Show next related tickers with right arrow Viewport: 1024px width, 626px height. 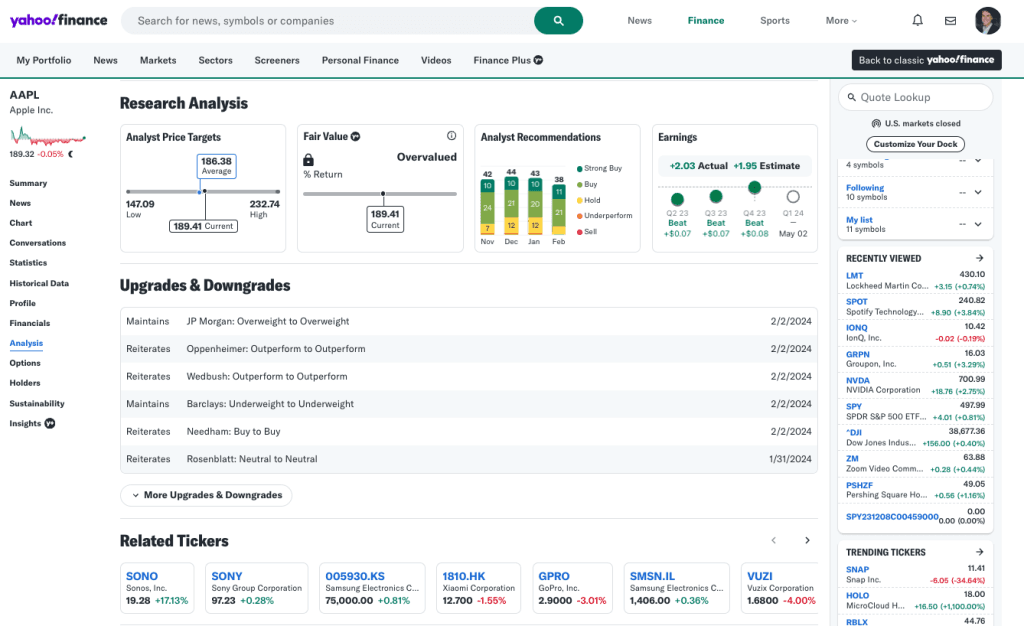click(x=807, y=540)
